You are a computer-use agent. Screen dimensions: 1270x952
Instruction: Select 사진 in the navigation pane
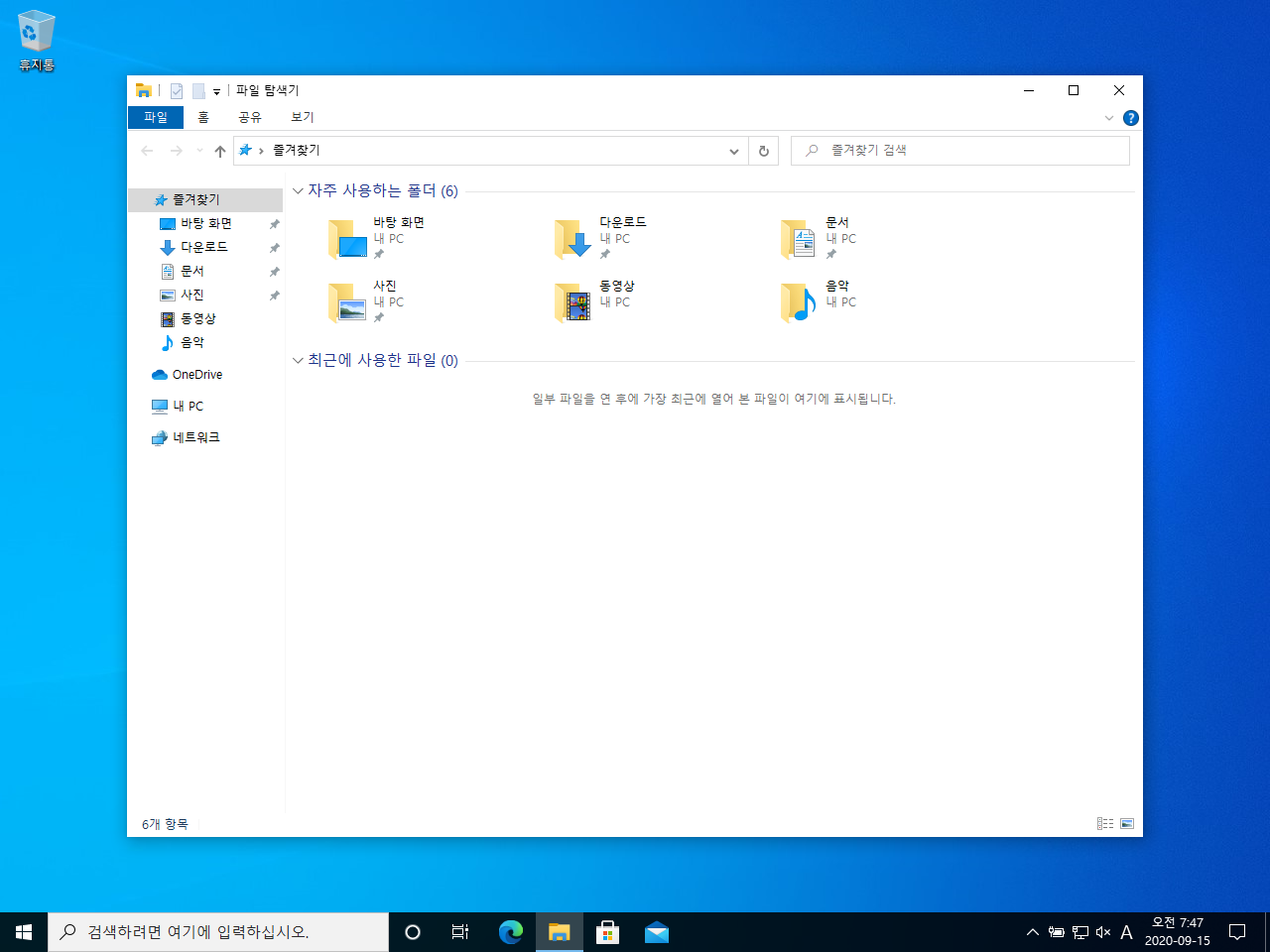point(205,295)
